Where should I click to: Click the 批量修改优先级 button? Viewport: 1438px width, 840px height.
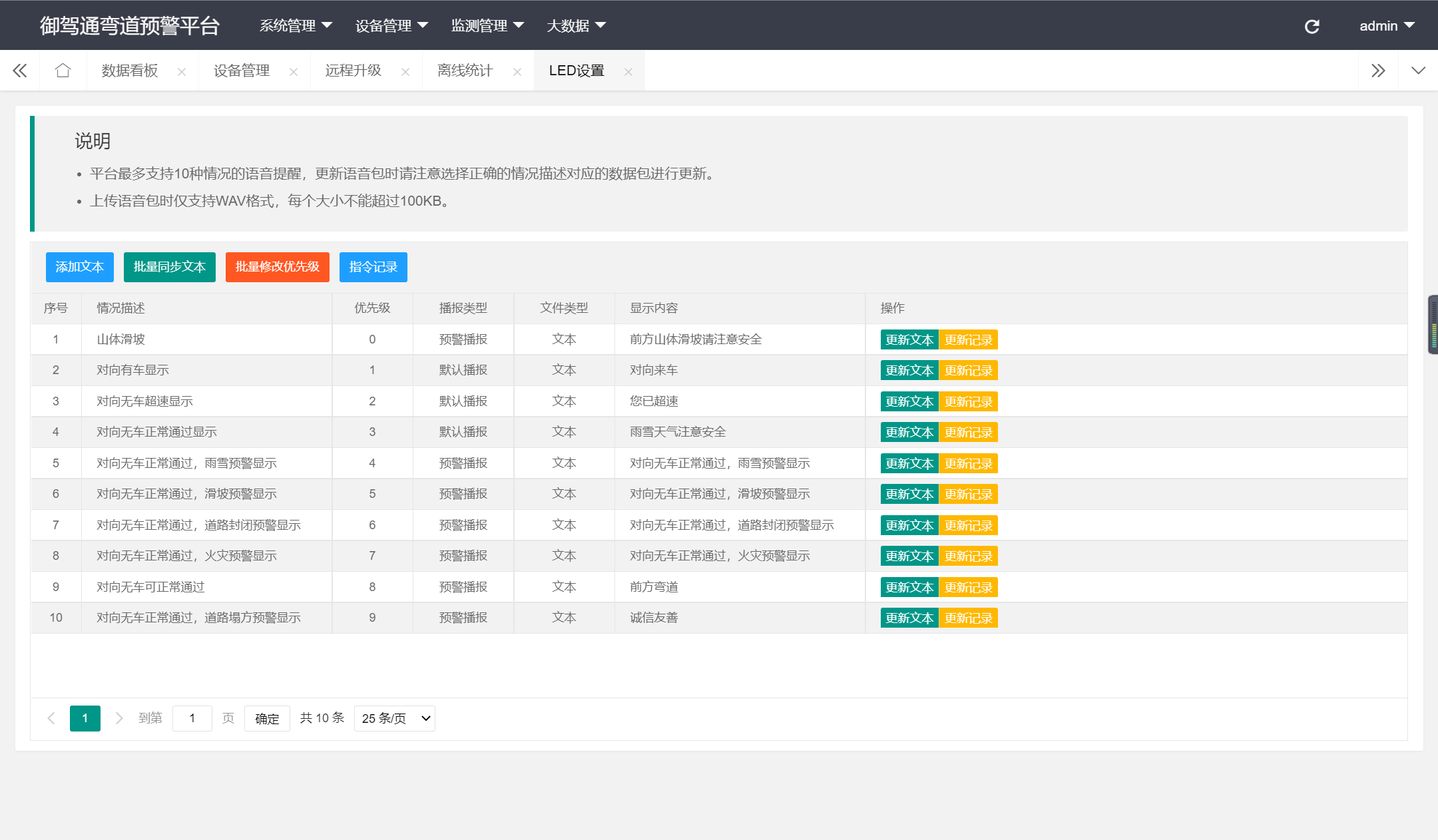(x=278, y=267)
